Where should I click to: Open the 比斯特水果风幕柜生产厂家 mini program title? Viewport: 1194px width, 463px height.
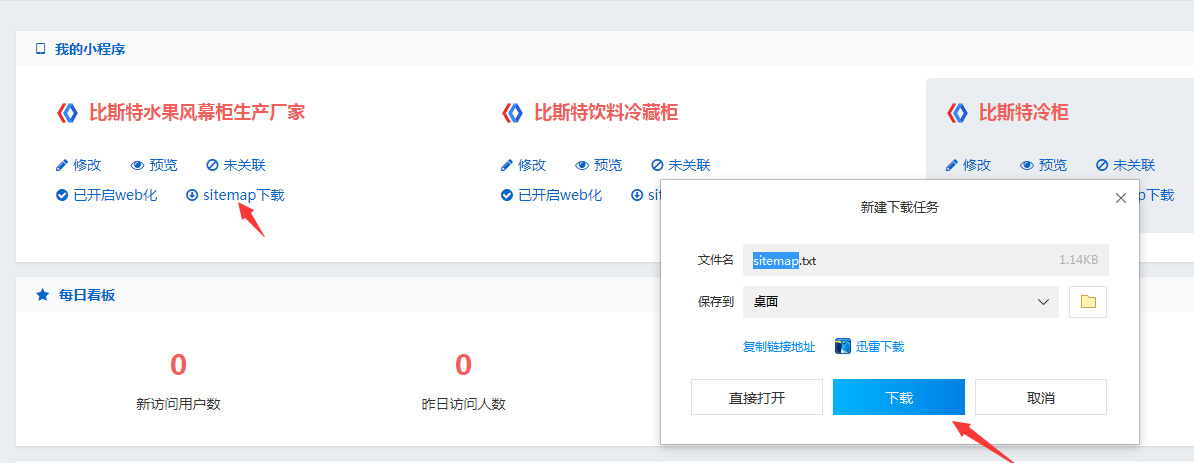pyautogui.click(x=197, y=113)
